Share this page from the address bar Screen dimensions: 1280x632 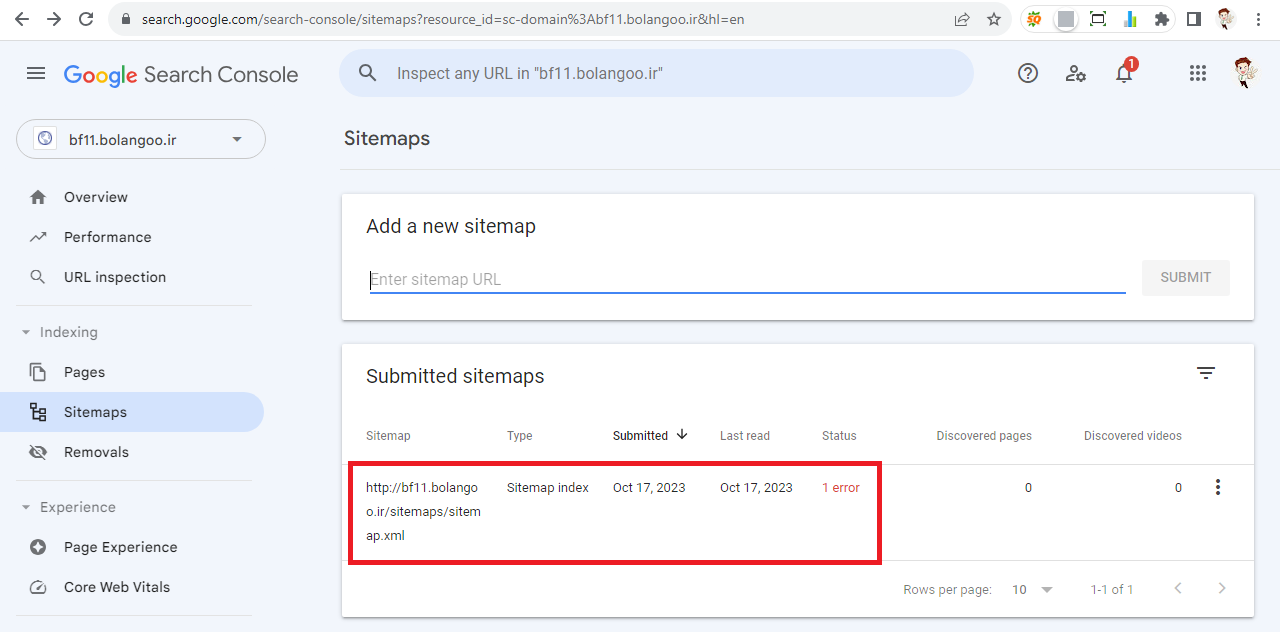[962, 19]
